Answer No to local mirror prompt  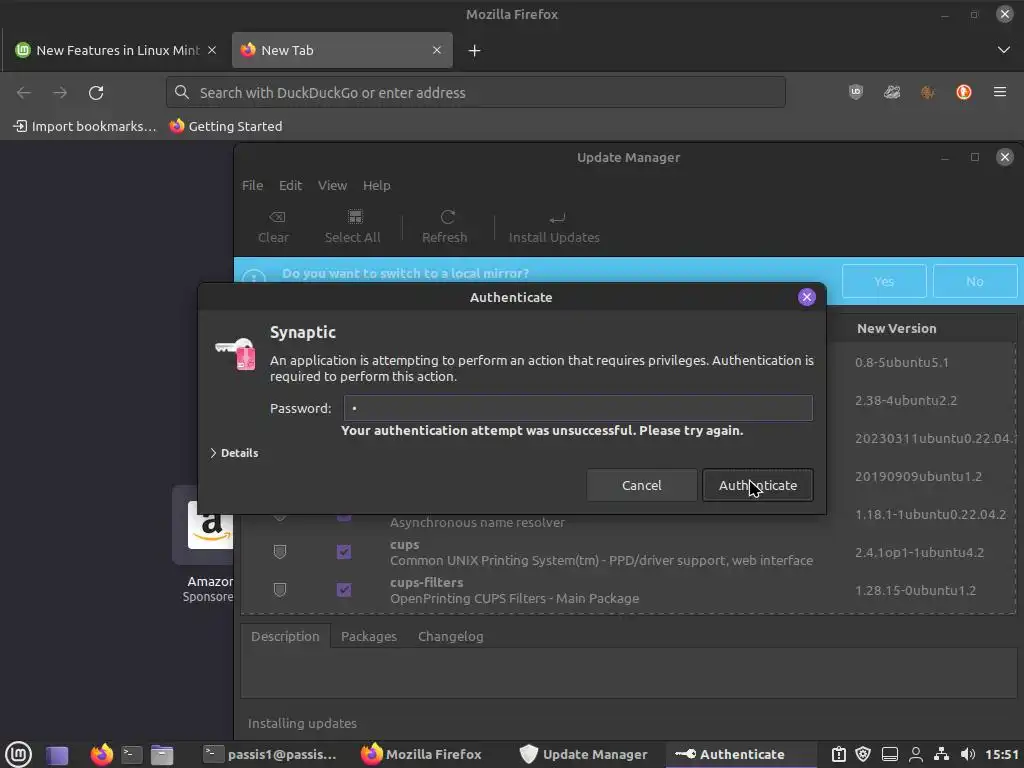(x=975, y=281)
